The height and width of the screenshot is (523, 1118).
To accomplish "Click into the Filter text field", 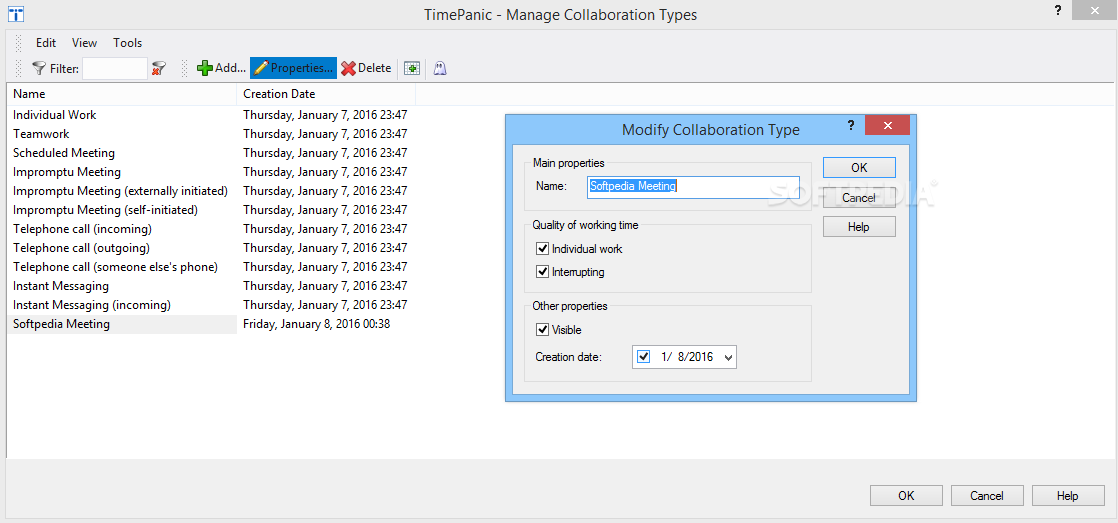I will click(x=115, y=68).
